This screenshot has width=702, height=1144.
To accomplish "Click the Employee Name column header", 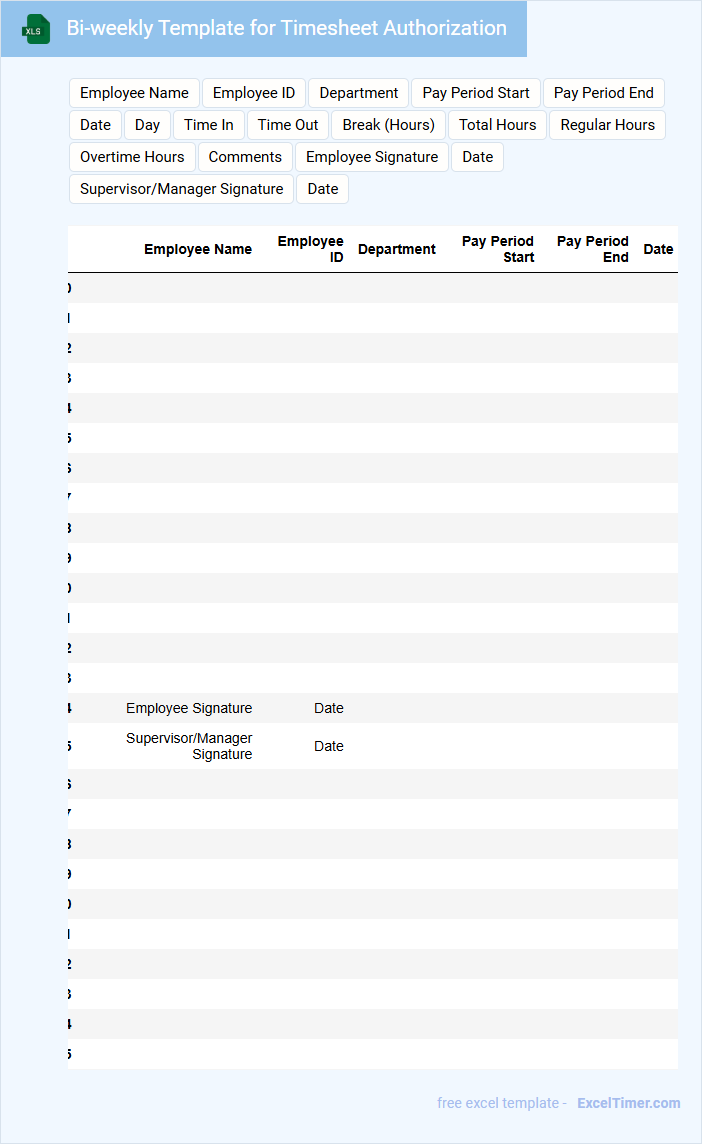I will click(198, 250).
